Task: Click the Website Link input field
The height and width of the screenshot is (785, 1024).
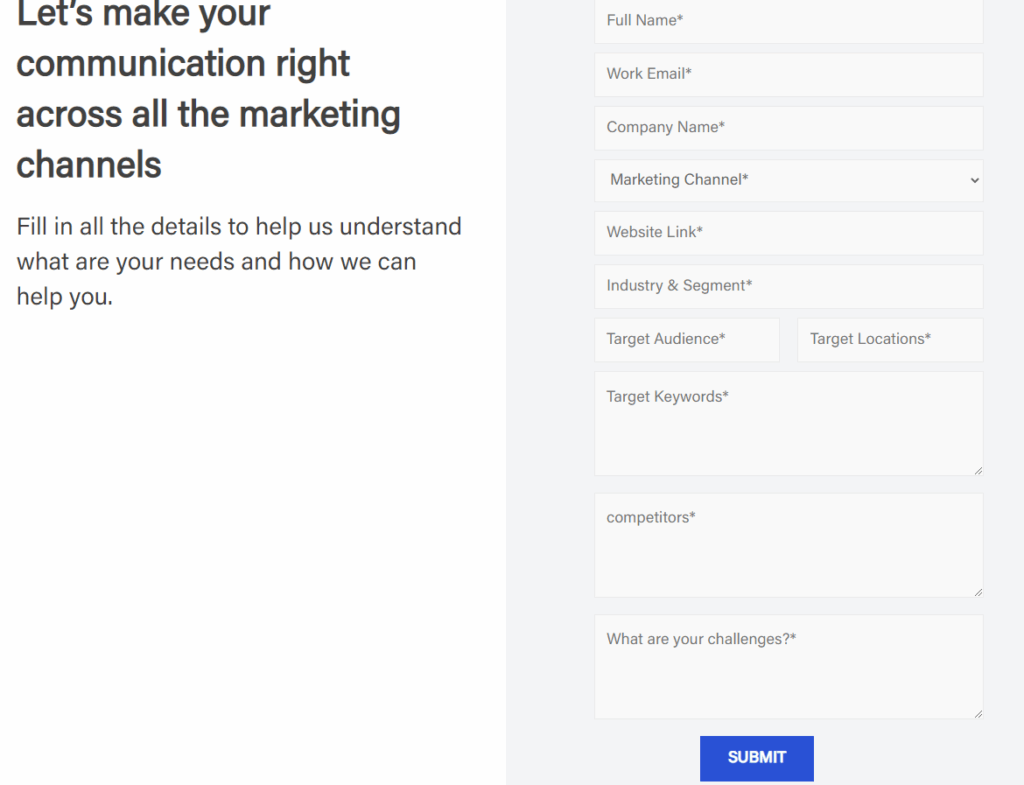Action: [788, 232]
